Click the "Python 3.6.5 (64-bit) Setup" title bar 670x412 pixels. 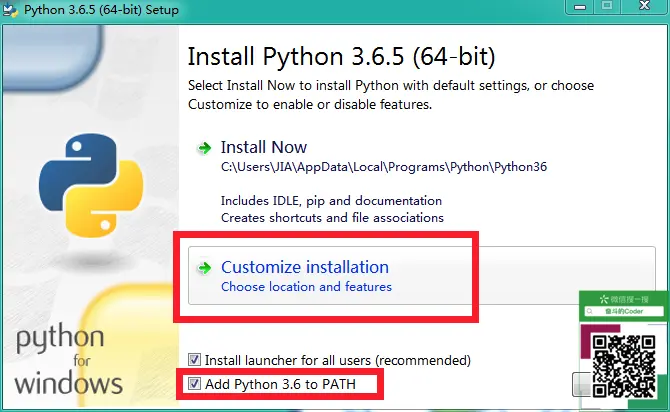(x=120, y=10)
